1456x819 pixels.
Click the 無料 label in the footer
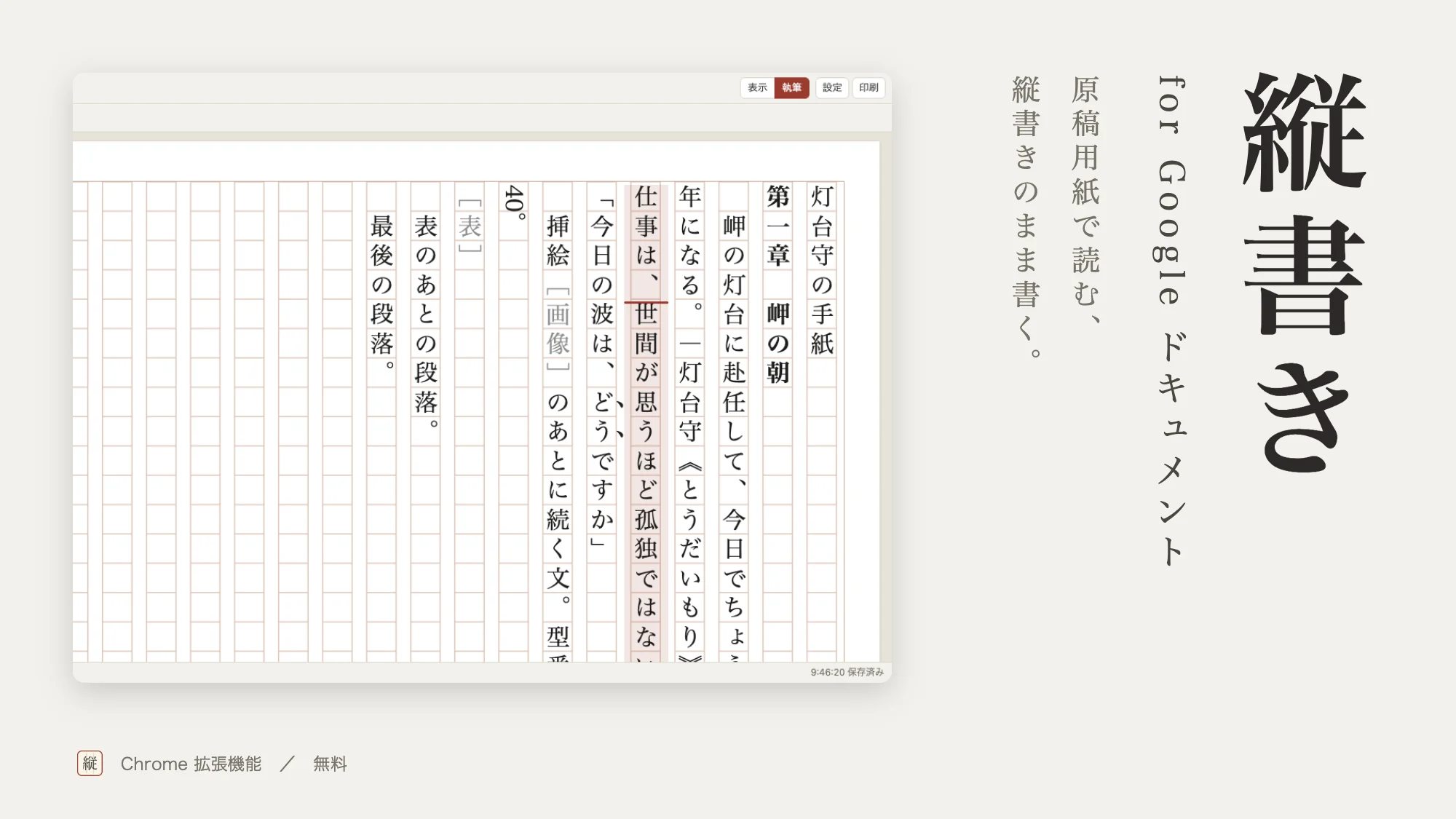pyautogui.click(x=330, y=764)
